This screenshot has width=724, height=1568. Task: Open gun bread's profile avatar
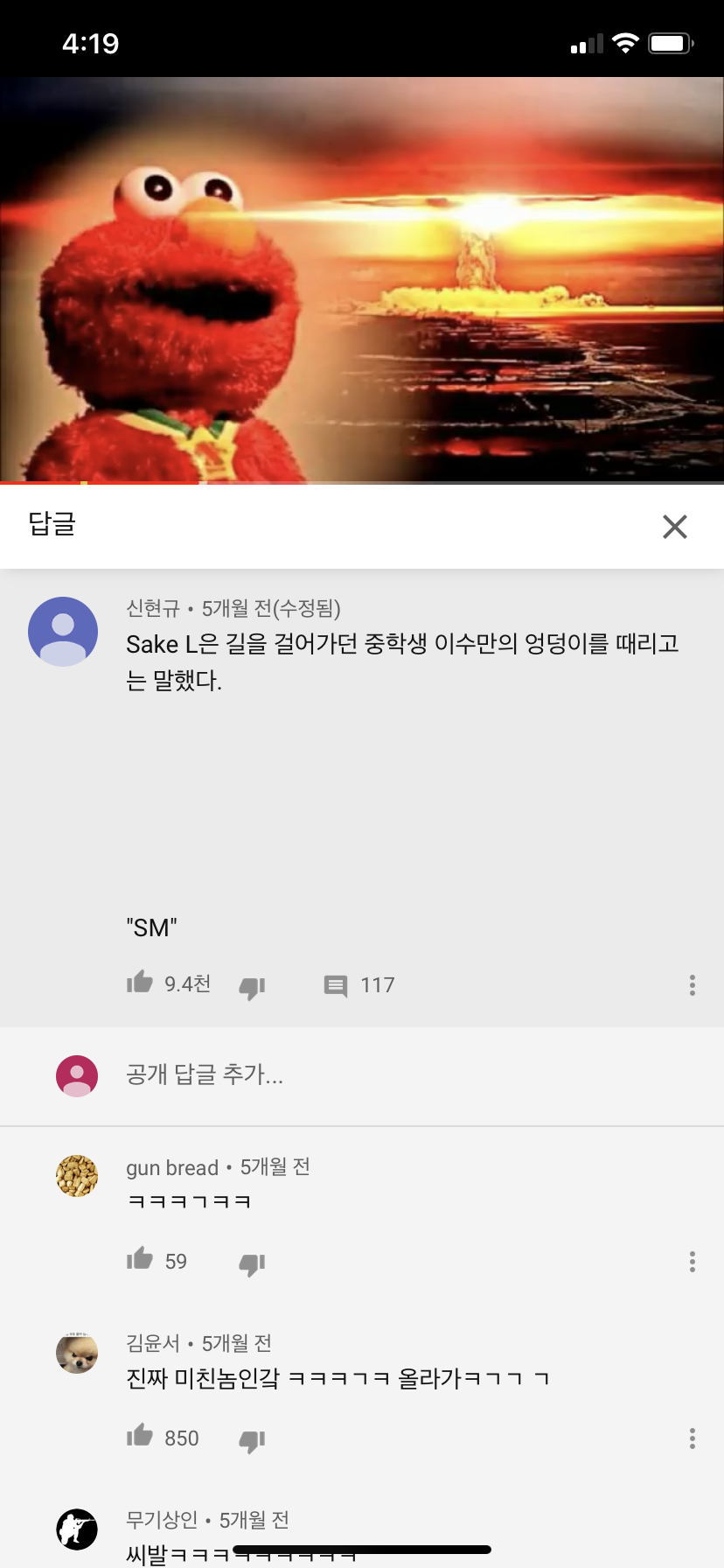click(77, 1176)
